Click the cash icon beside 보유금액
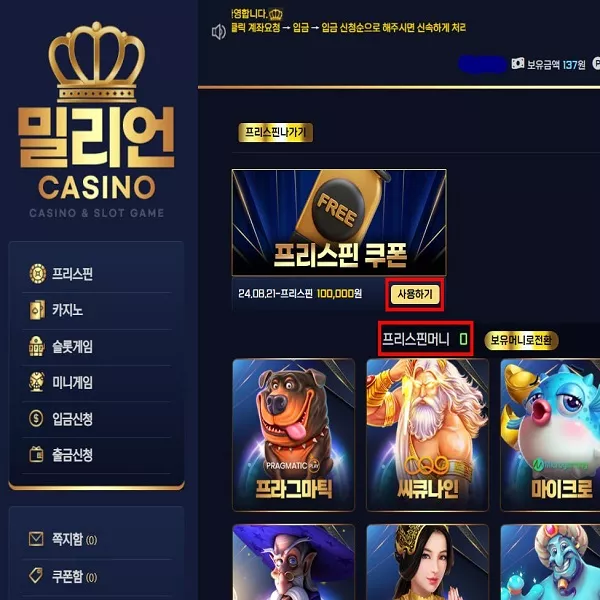Screen dimensions: 600x600 click(517, 64)
